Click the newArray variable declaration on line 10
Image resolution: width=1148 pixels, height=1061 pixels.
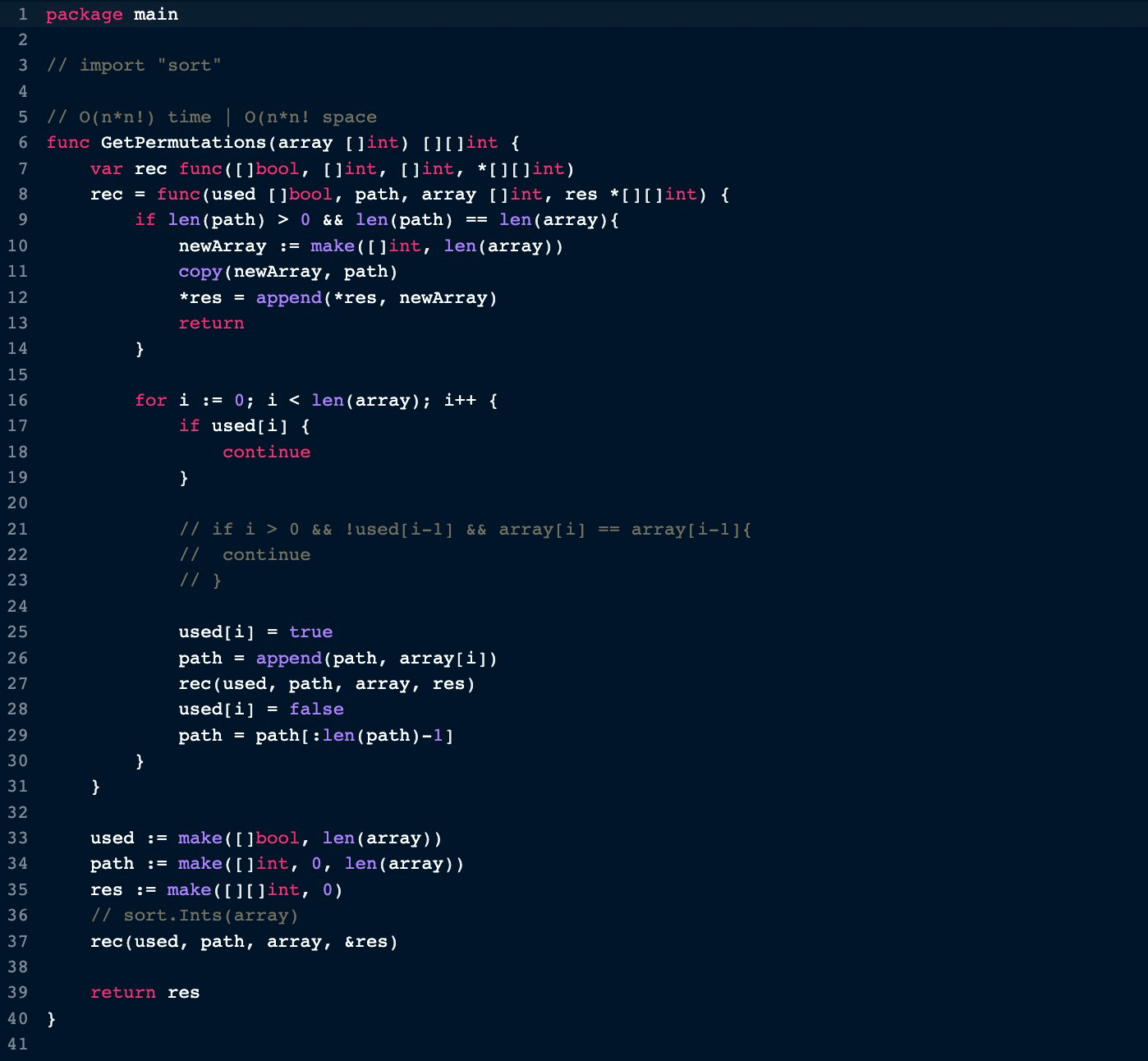(x=222, y=246)
